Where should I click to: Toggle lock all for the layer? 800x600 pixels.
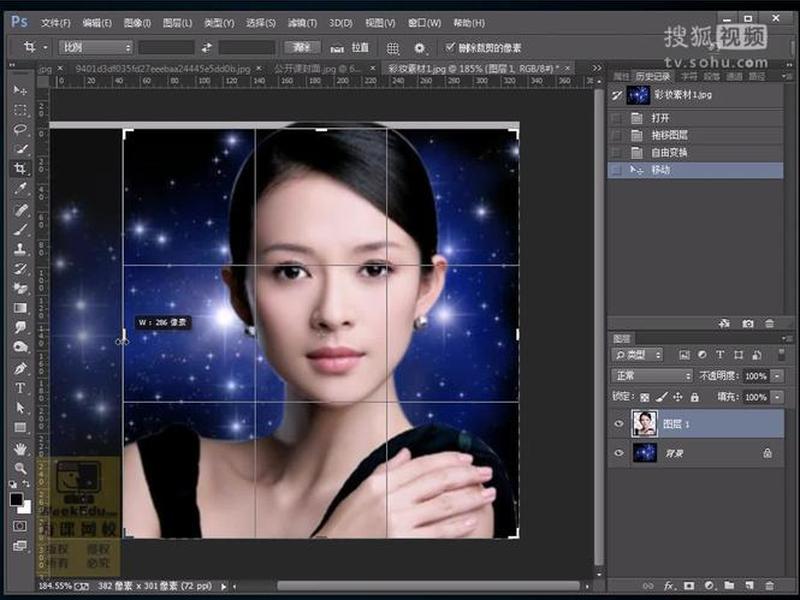tap(694, 397)
